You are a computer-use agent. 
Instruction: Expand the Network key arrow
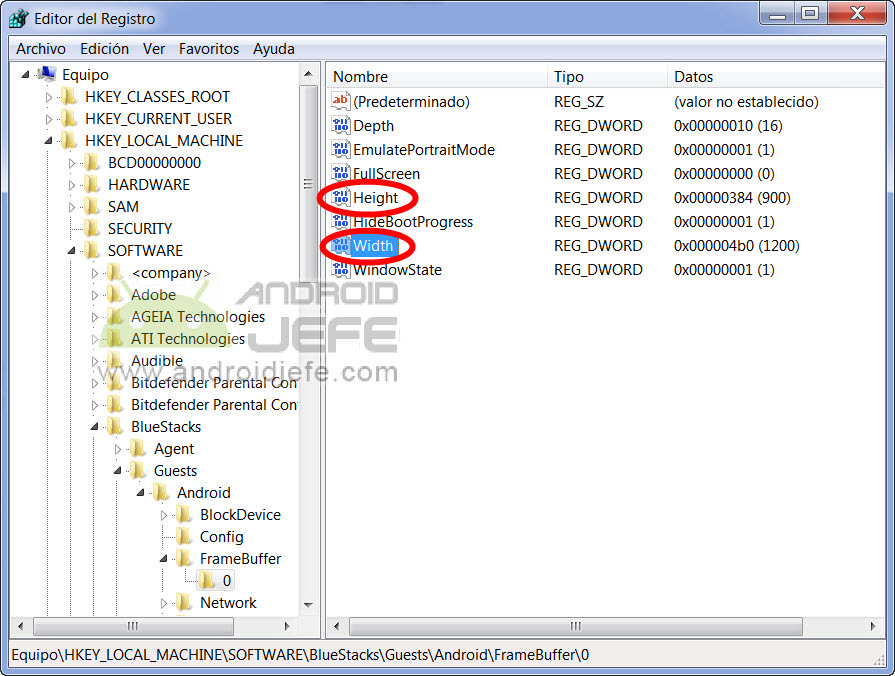click(164, 603)
